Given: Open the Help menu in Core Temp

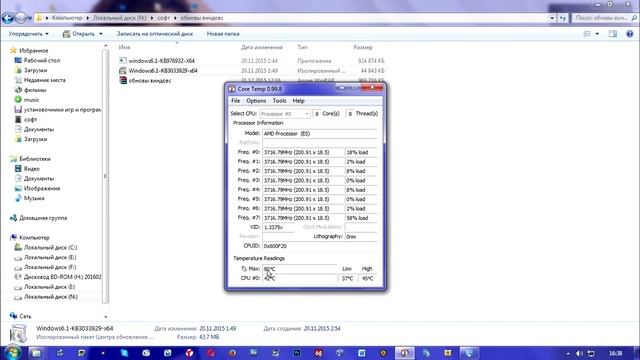Looking at the screenshot, I should point(298,101).
